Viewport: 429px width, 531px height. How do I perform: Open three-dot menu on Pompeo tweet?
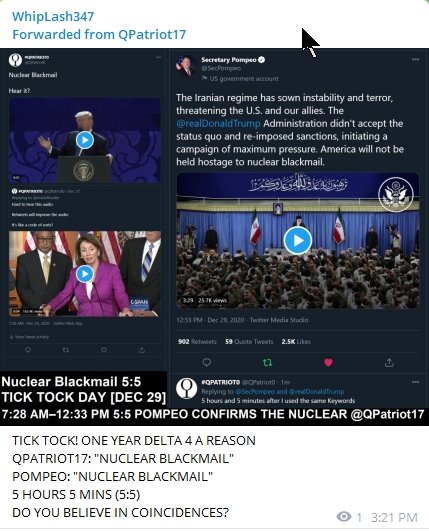415,59
